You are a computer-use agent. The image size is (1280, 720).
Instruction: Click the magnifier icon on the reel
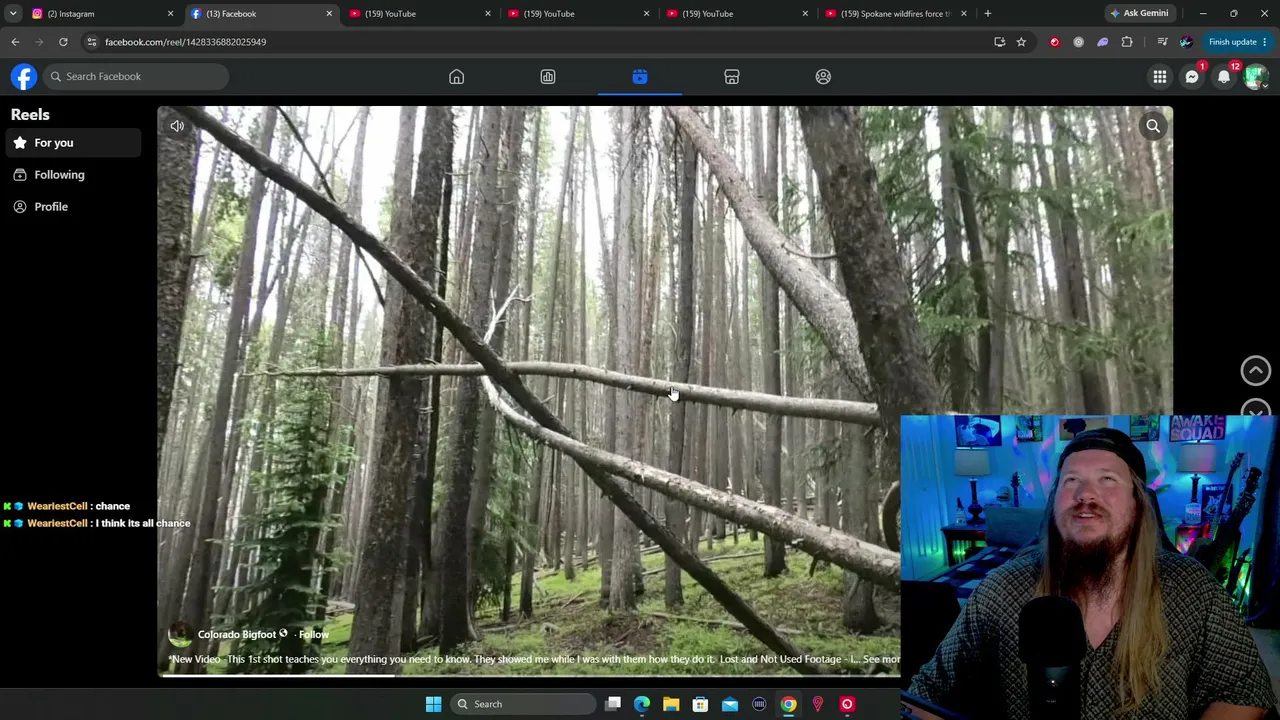point(1153,126)
